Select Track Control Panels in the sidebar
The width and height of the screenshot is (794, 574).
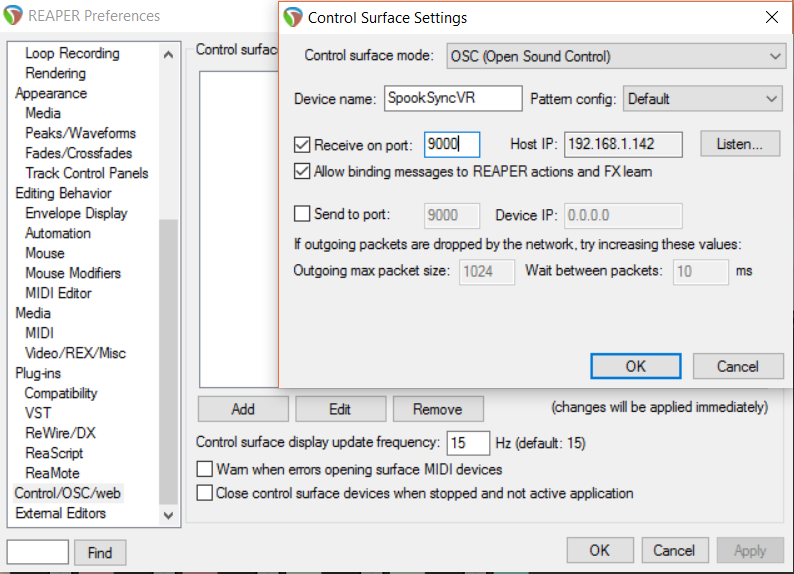(86, 173)
